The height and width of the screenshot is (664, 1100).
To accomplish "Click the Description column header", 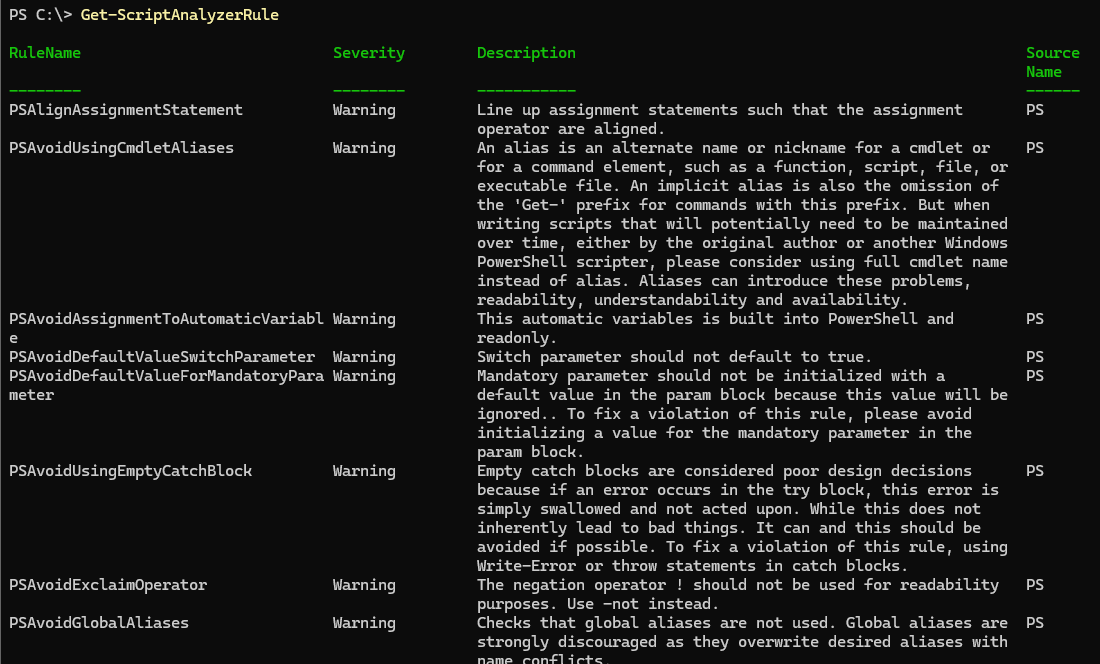I will pos(526,53).
